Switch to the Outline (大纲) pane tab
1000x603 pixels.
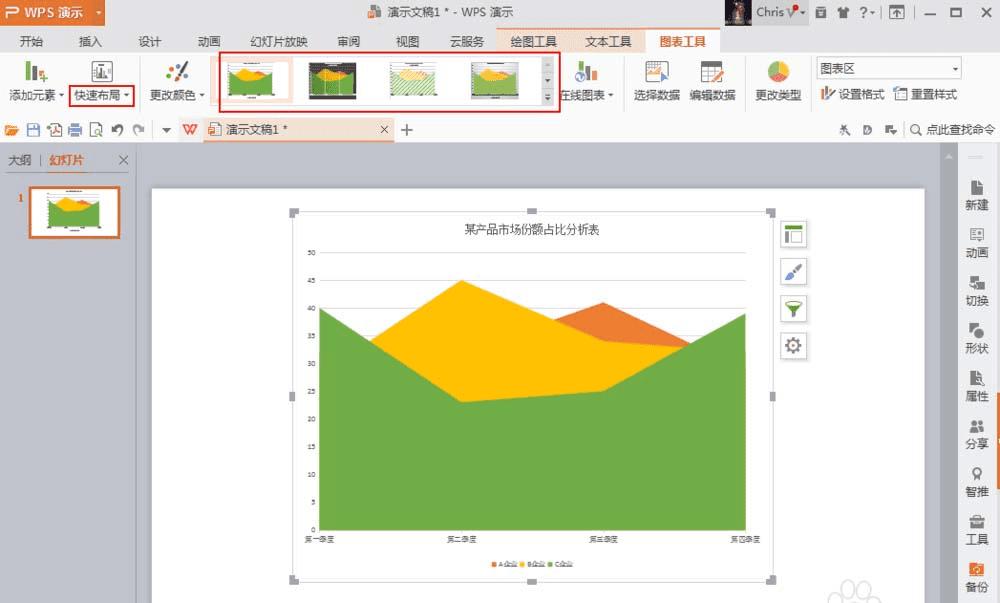(20, 160)
